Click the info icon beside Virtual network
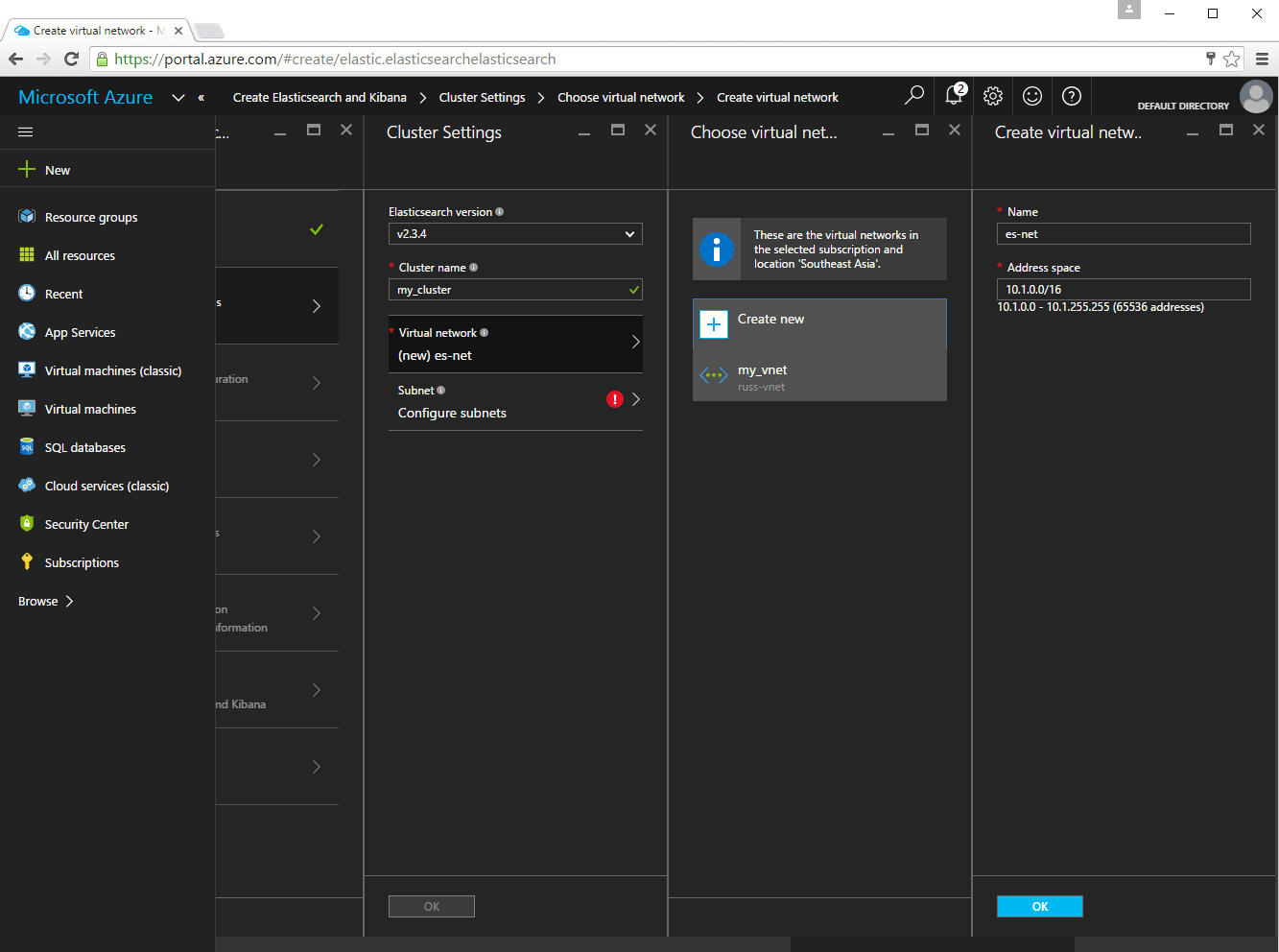This screenshot has width=1279, height=952. tap(484, 333)
